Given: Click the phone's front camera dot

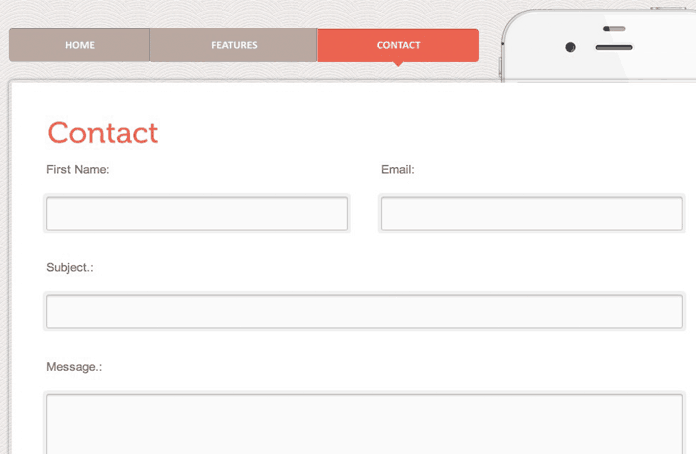Looking at the screenshot, I should (570, 47).
